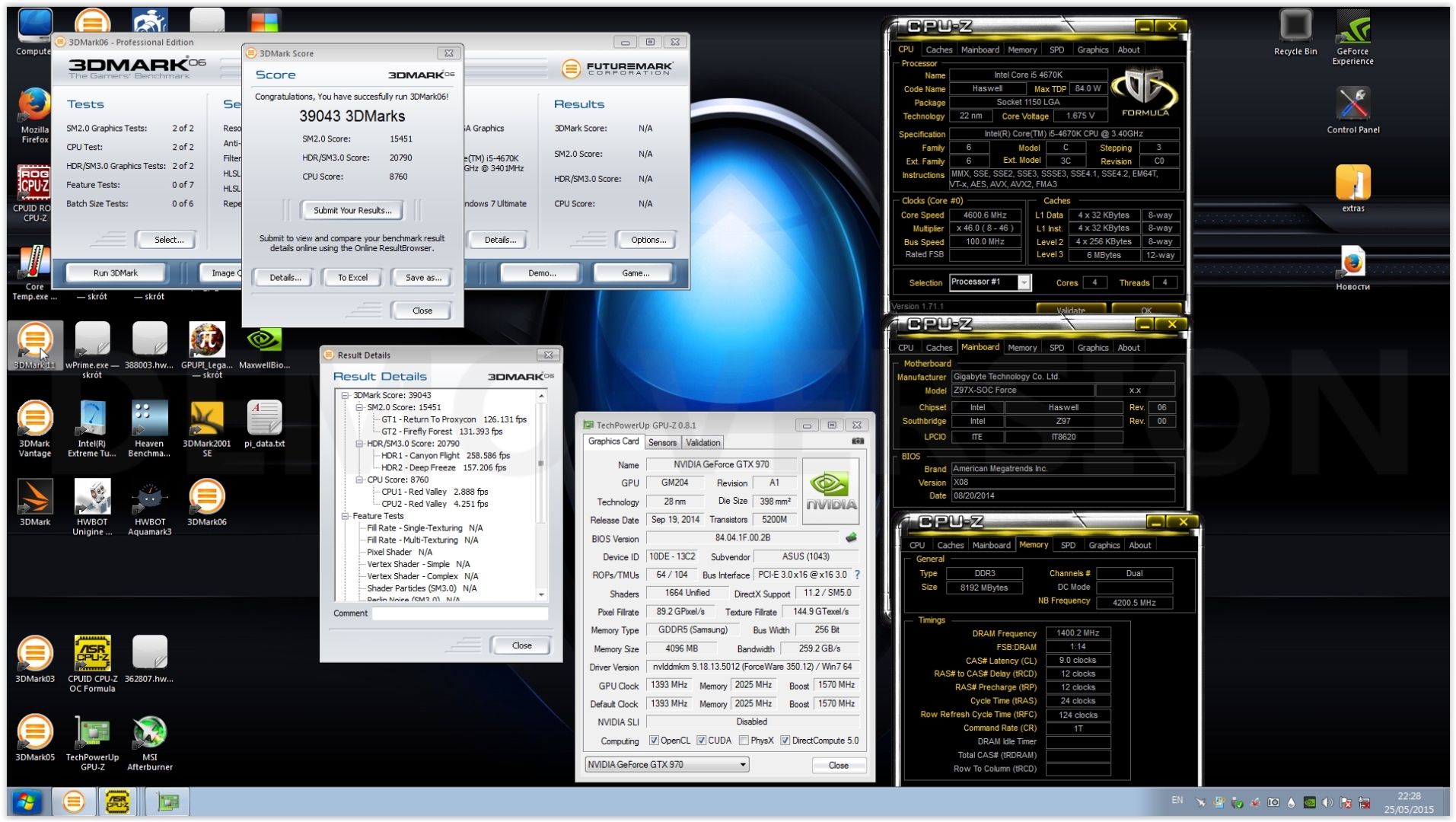Open the 3DMark Vantage desktop shortcut
Viewport: 1456px width, 822px height.
click(35, 429)
